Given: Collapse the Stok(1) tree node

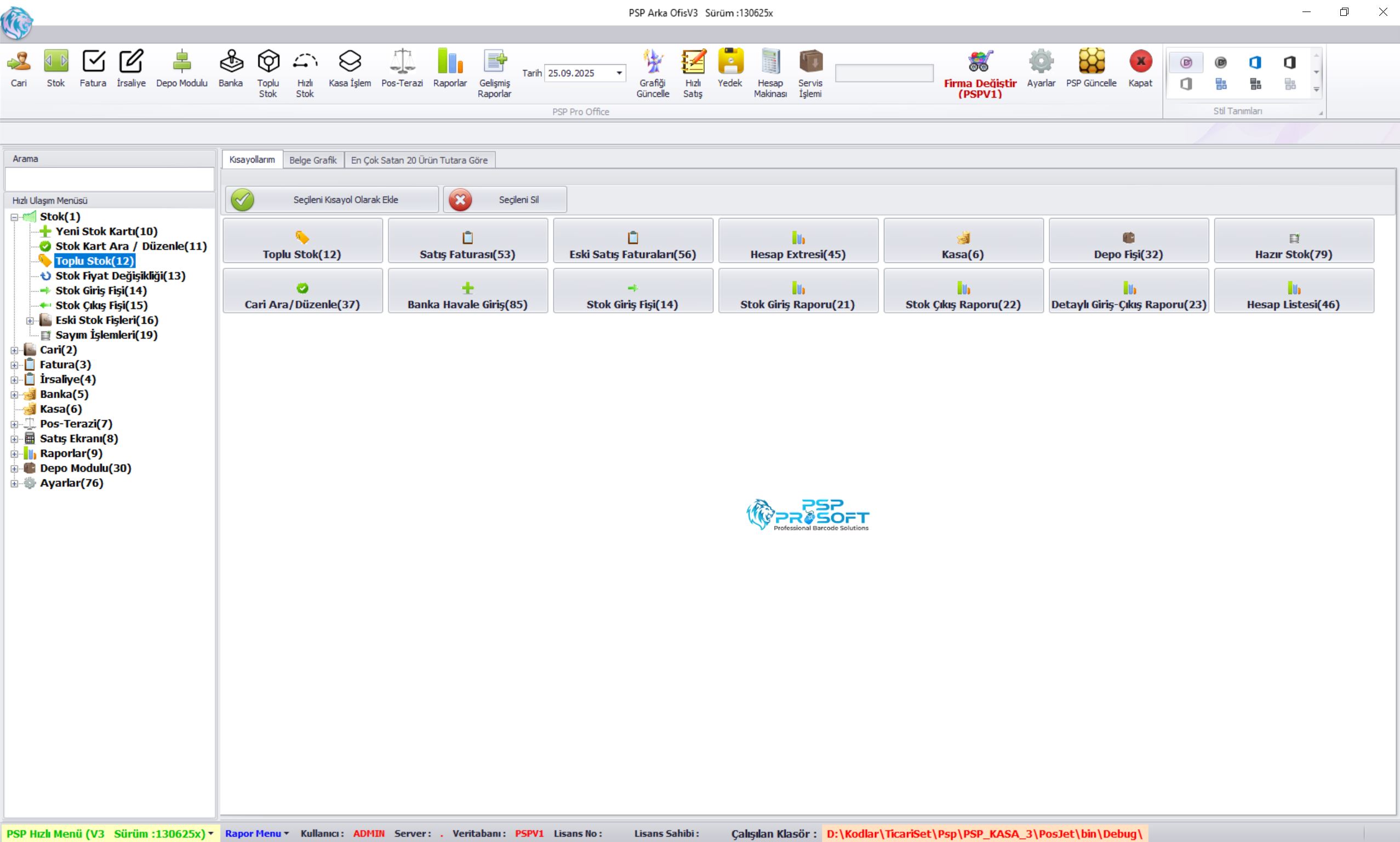Looking at the screenshot, I should click(x=14, y=217).
